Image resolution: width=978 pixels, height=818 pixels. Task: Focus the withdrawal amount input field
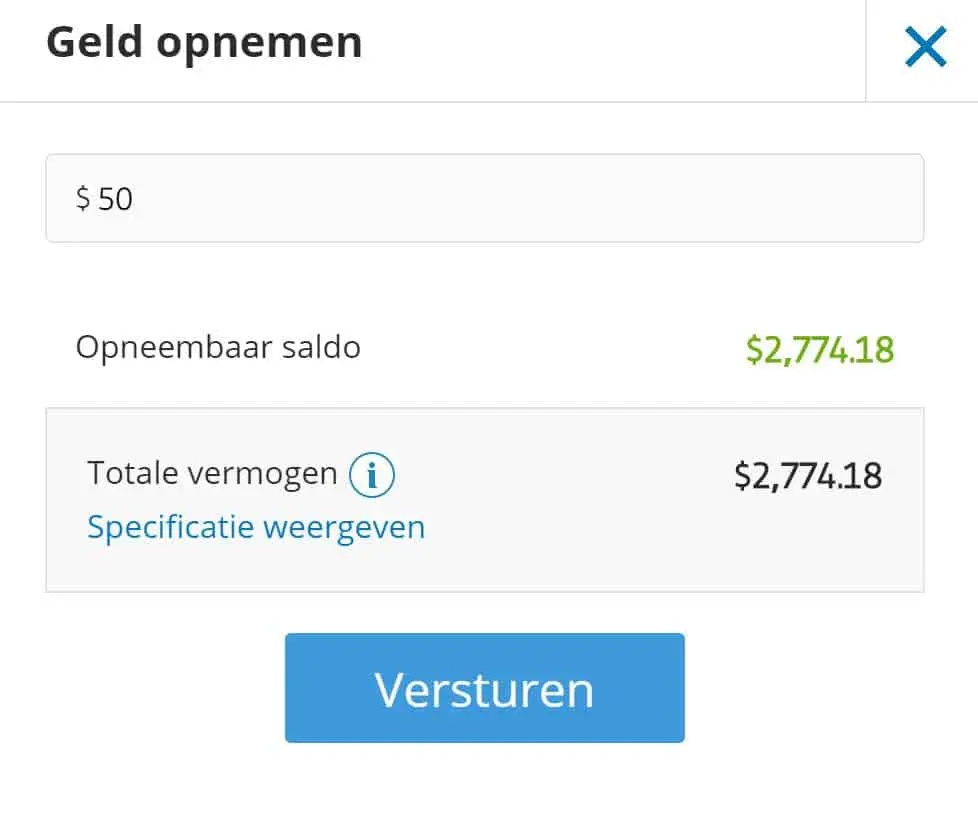(x=485, y=198)
